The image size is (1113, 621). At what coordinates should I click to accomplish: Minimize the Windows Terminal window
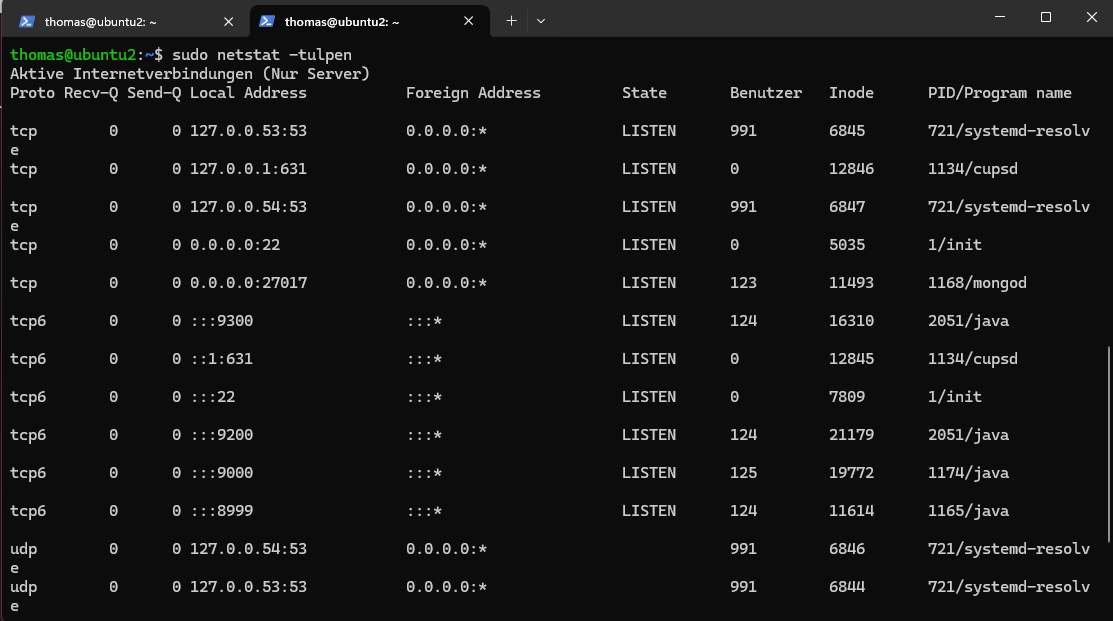(999, 17)
